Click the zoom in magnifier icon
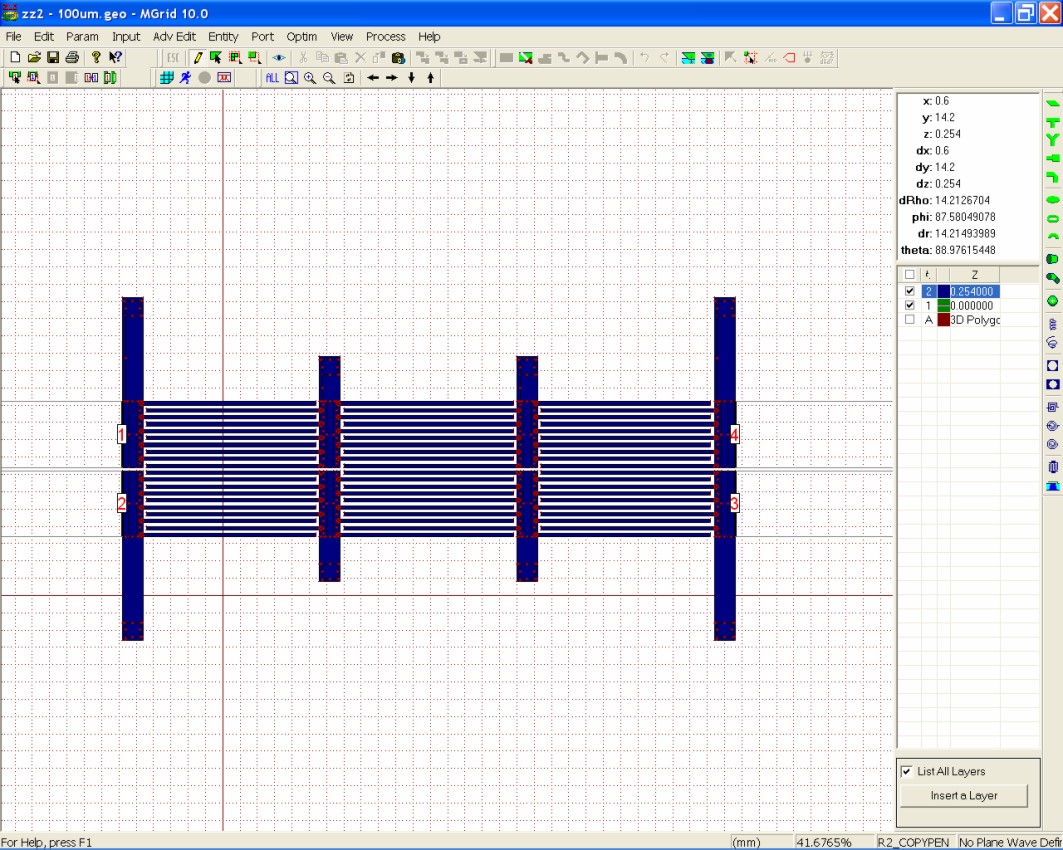The width and height of the screenshot is (1063, 850). 310,78
